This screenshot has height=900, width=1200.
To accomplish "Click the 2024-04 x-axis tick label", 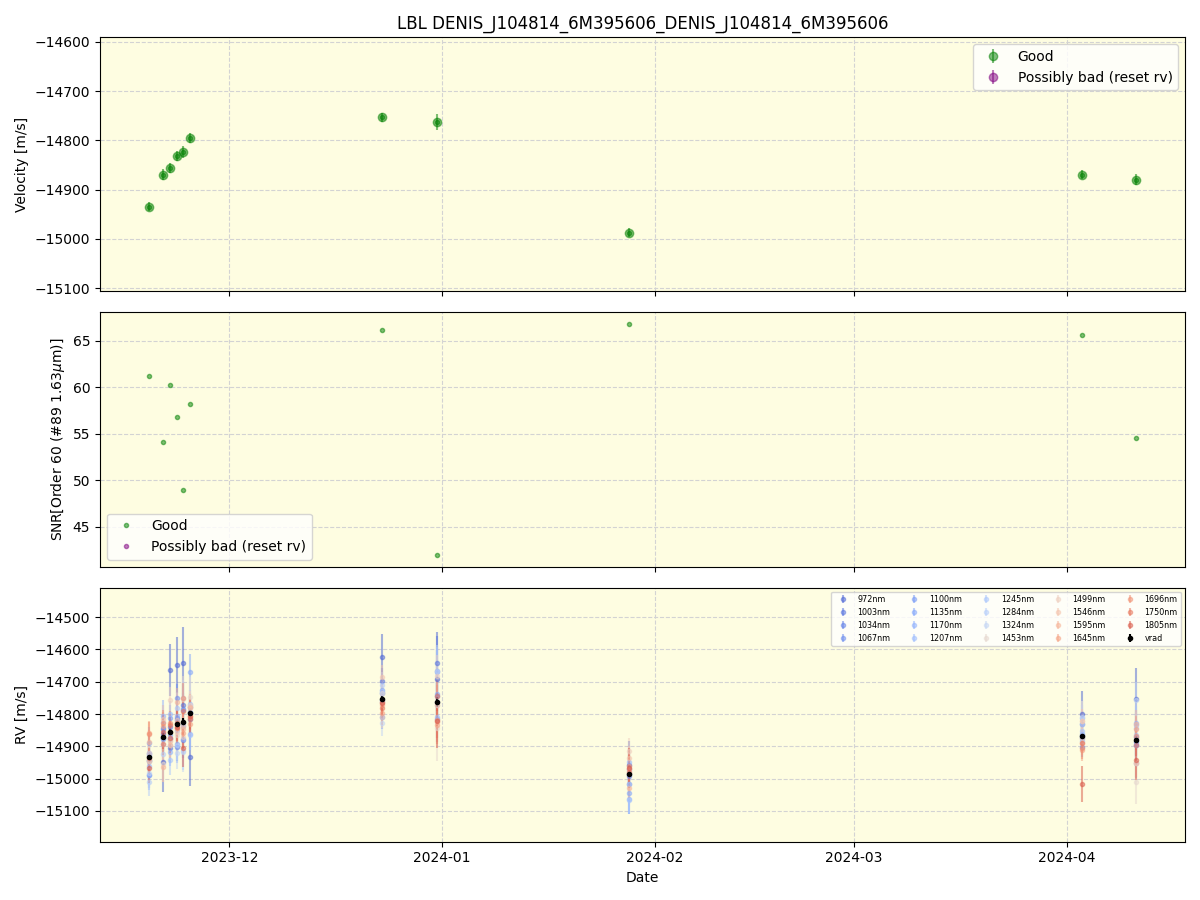I will pos(1067,857).
